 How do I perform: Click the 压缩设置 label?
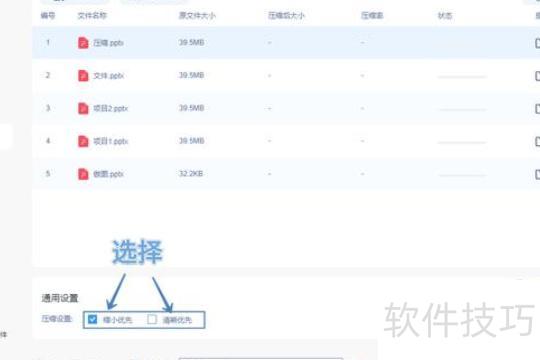(x=56, y=319)
